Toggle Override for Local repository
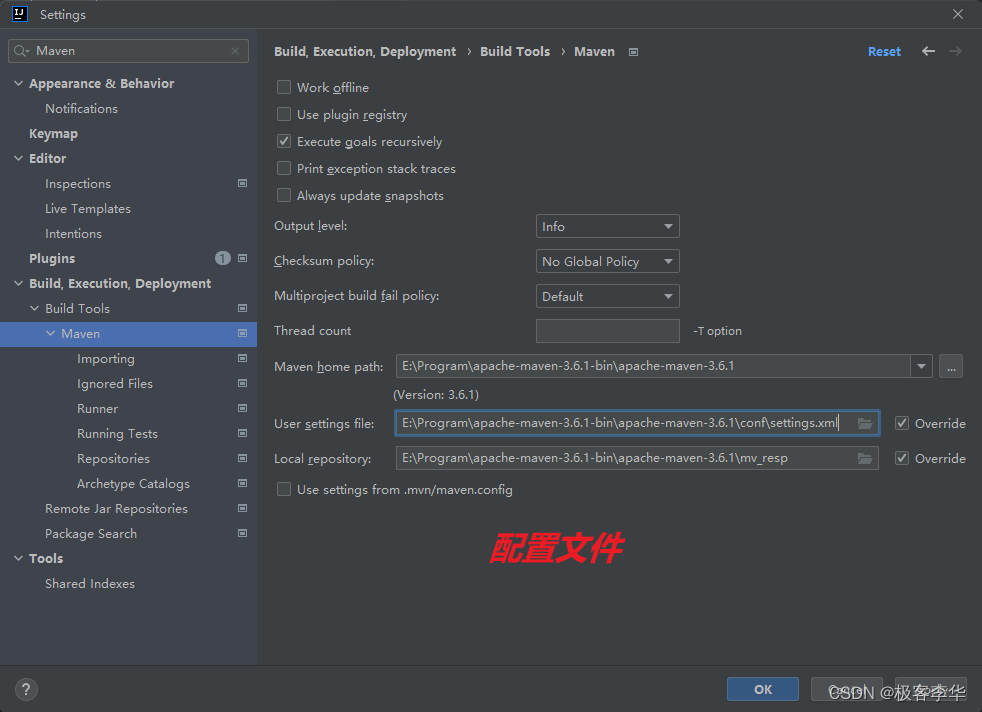Viewport: 982px width, 712px height. click(902, 458)
